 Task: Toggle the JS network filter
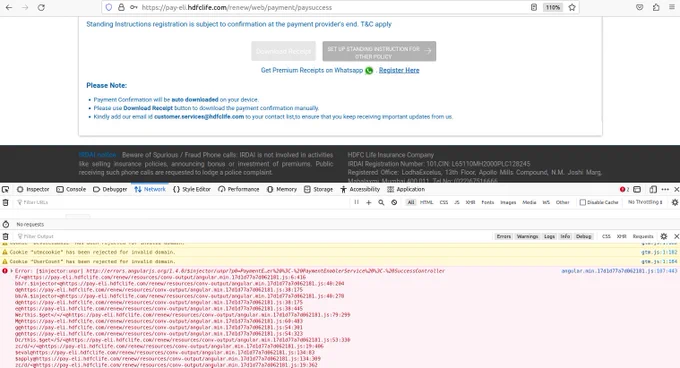[x=457, y=202]
